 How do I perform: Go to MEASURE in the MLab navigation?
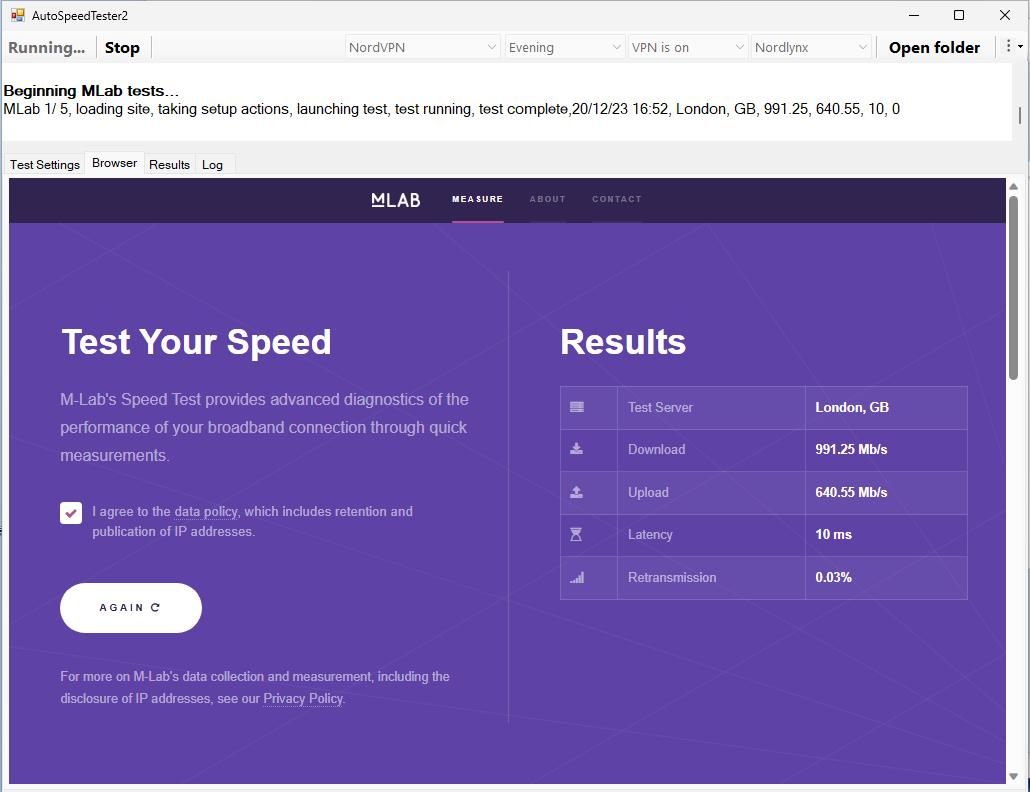[478, 199]
